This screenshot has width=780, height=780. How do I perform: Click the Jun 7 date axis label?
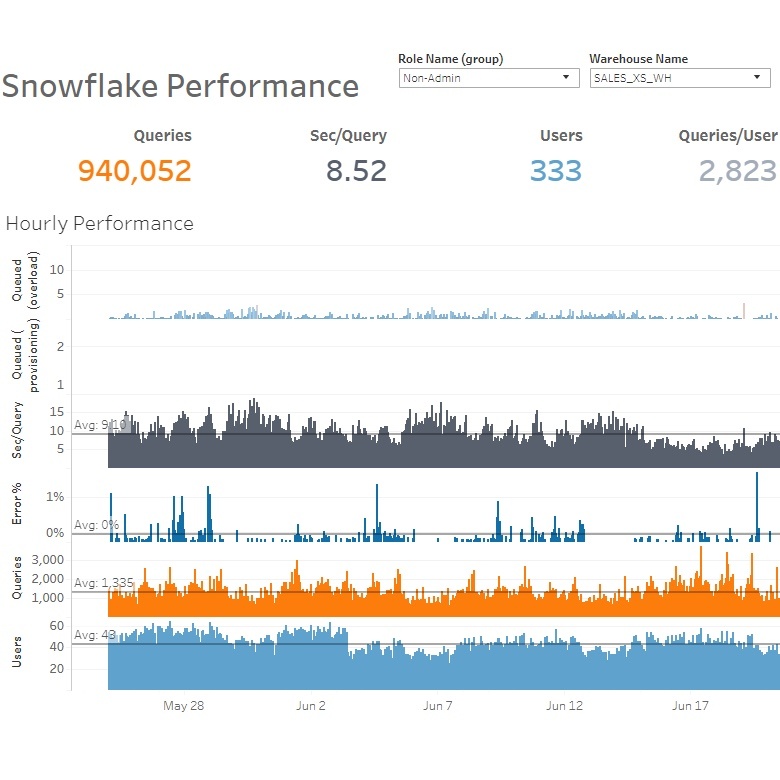pyautogui.click(x=437, y=706)
